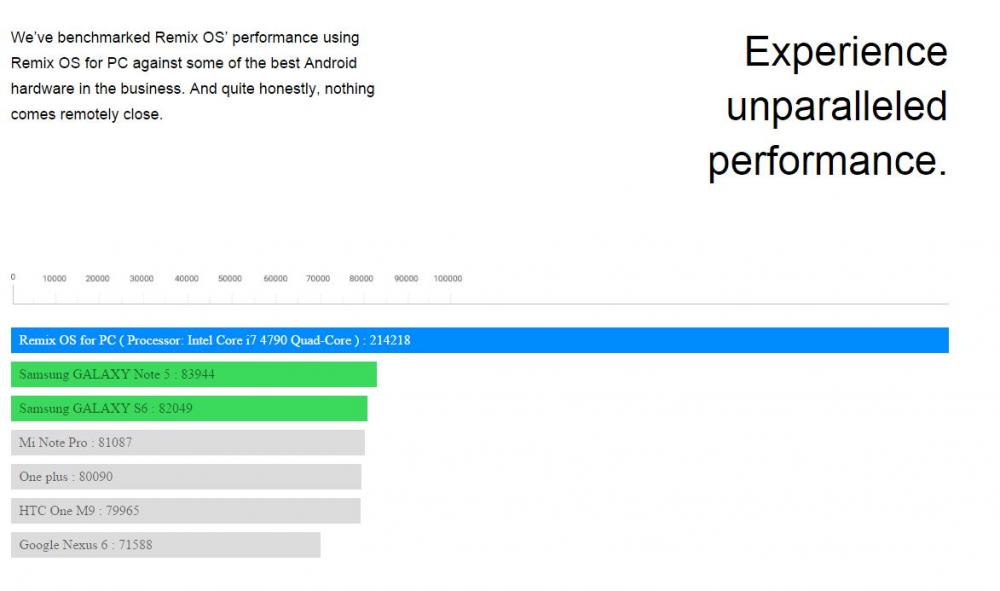Click the One plus score bar
Viewport: 1000px width, 591px height.
186,476
